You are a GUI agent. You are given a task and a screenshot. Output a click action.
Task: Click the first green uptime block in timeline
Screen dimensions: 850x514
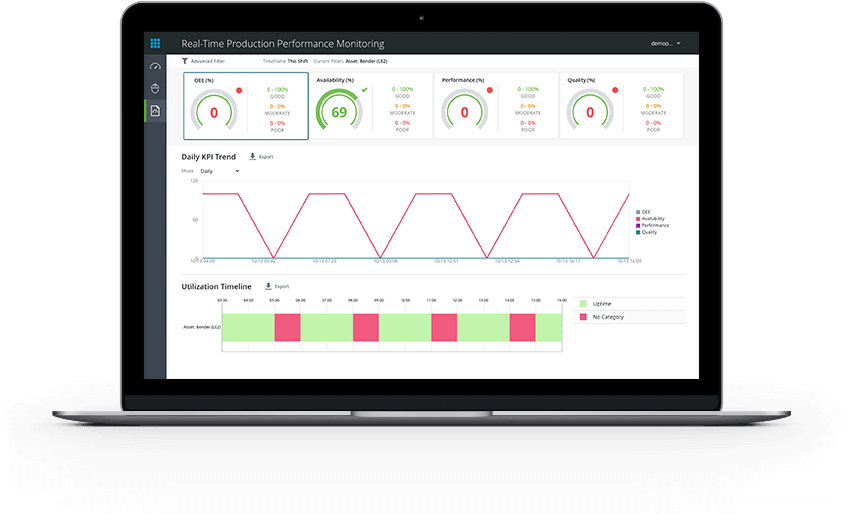248,327
